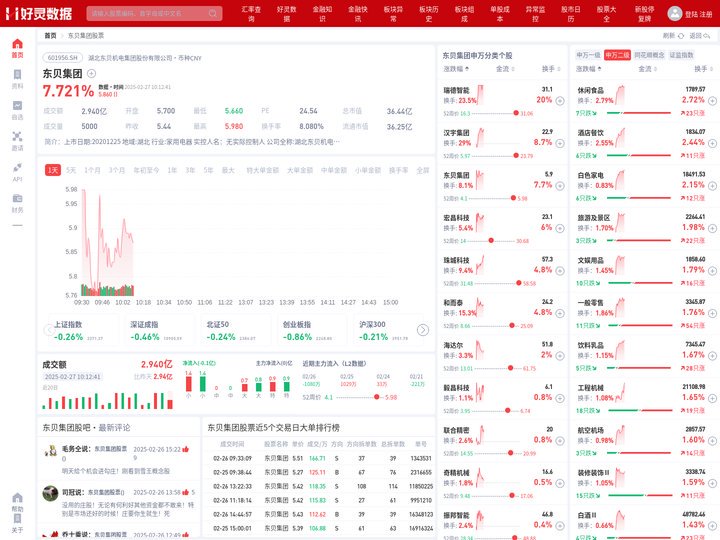The width and height of the screenshot is (720, 540).
Task: Click the 返回 back icon
Action: tap(706, 36)
